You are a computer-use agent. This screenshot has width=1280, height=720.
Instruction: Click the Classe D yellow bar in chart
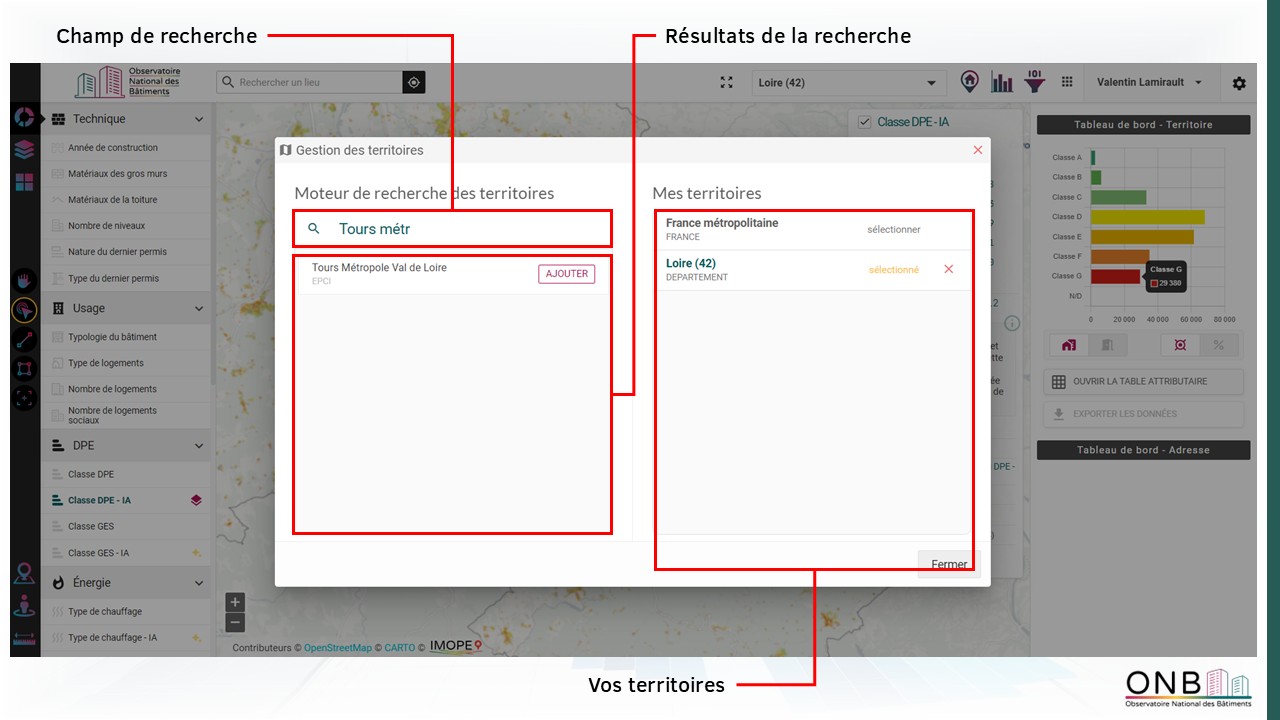(1147, 217)
